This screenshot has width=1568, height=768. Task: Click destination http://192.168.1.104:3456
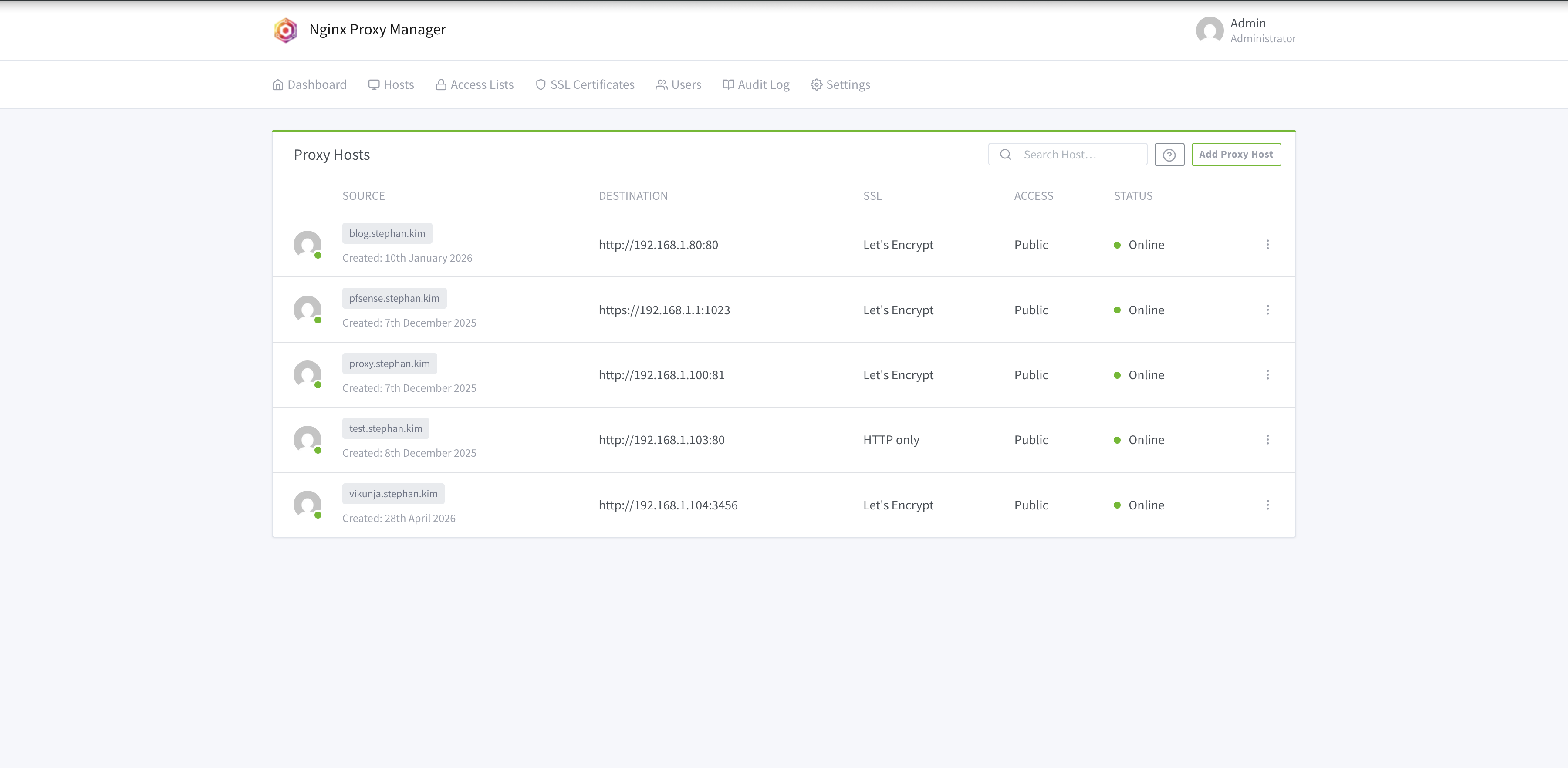(x=668, y=505)
